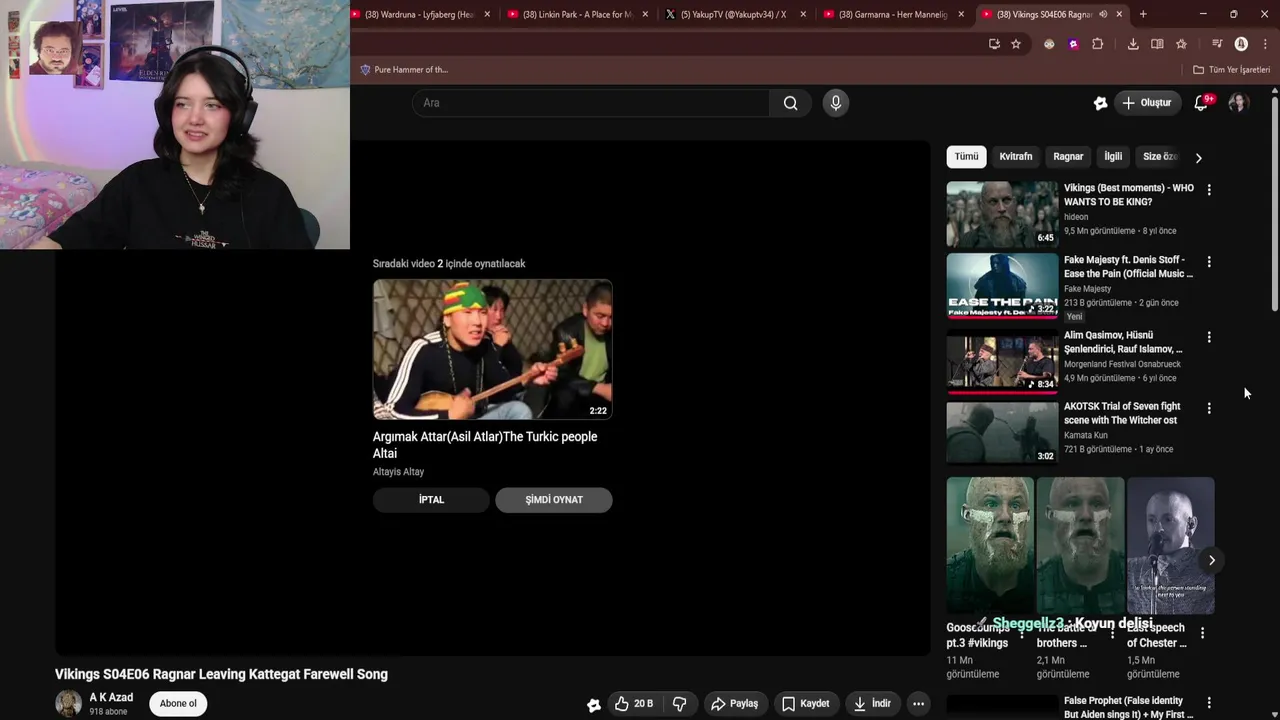Play next video with ŞİMDİ OYNAT
Viewport: 1280px width, 720px height.
coord(554,500)
